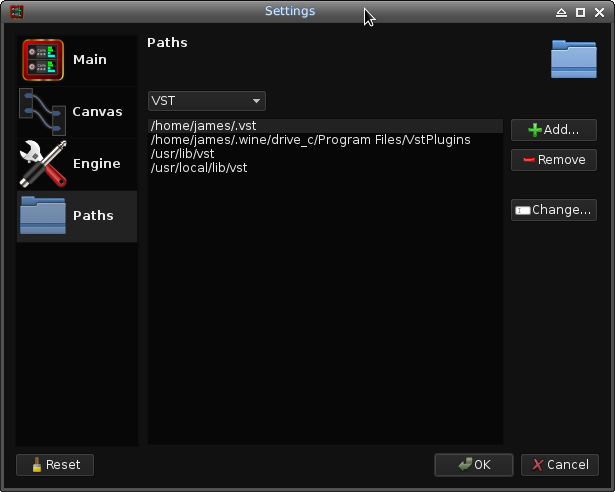Select the /usr/local/lib/vst path
Screen dimensions: 615x492
coord(198,168)
